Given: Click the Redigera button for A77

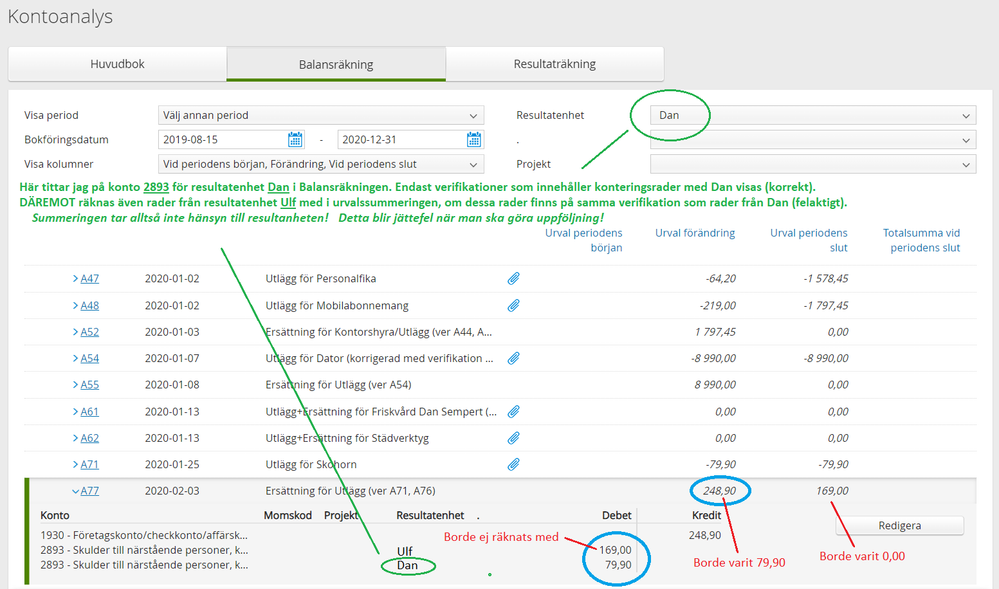Looking at the screenshot, I should click(x=900, y=525).
